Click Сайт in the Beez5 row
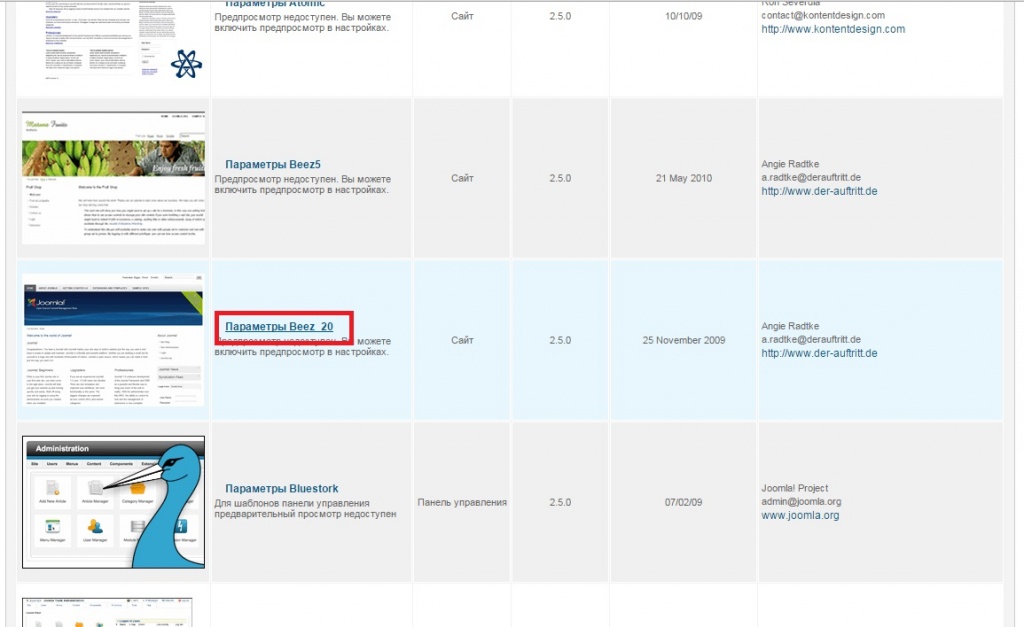The height and width of the screenshot is (627, 1024). tap(462, 178)
